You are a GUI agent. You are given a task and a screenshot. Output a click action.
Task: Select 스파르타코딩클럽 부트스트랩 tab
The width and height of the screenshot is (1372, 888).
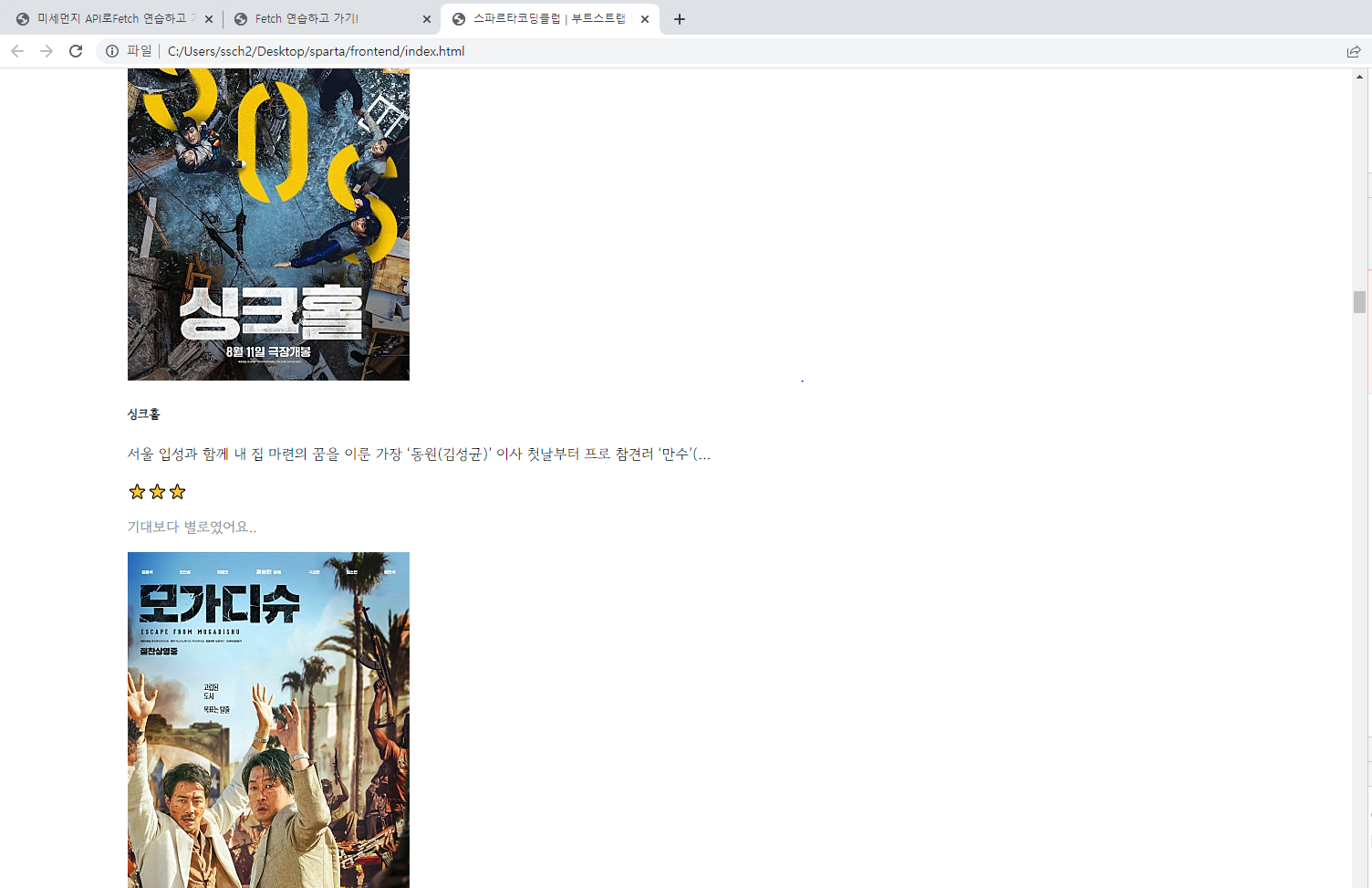(550, 19)
